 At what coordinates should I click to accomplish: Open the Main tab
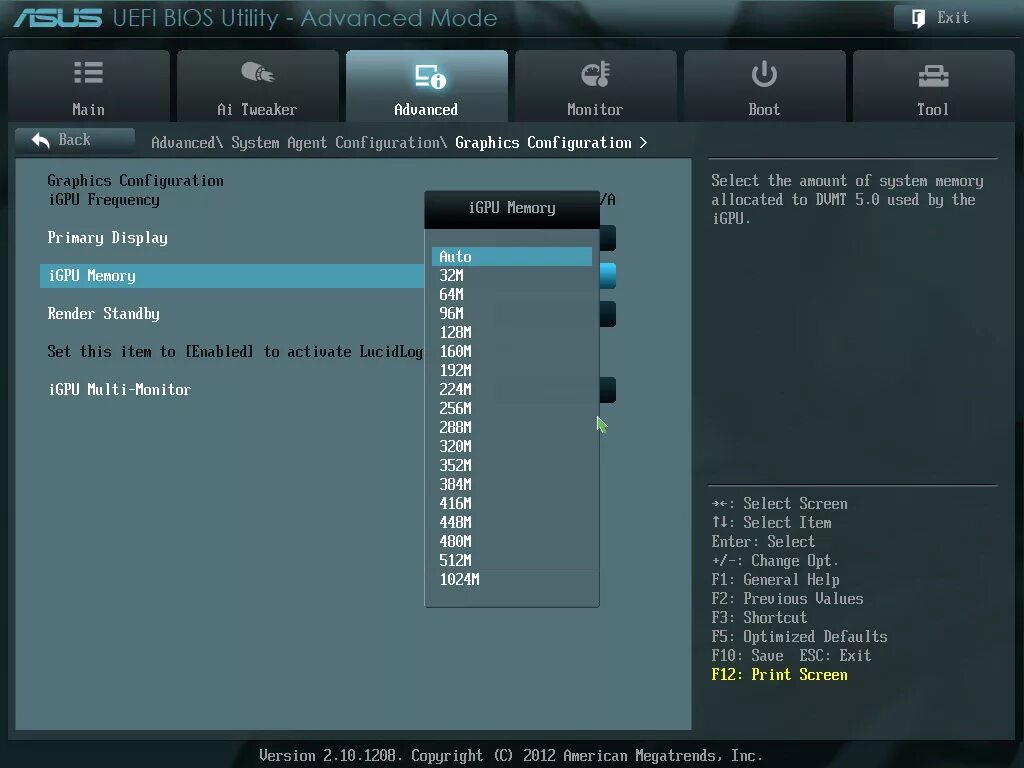pyautogui.click(x=89, y=86)
